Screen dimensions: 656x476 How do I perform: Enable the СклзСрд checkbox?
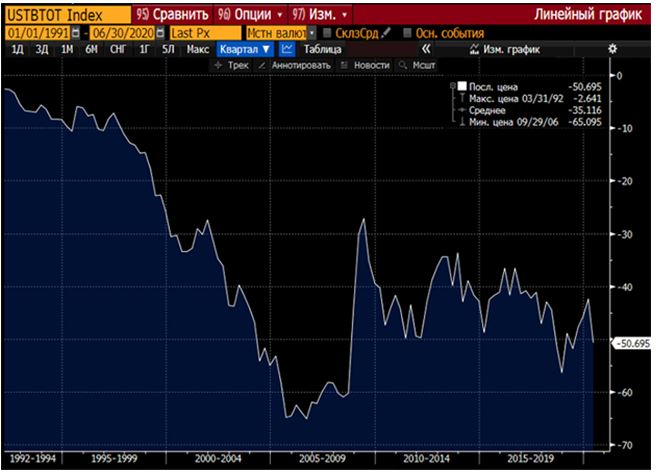328,33
